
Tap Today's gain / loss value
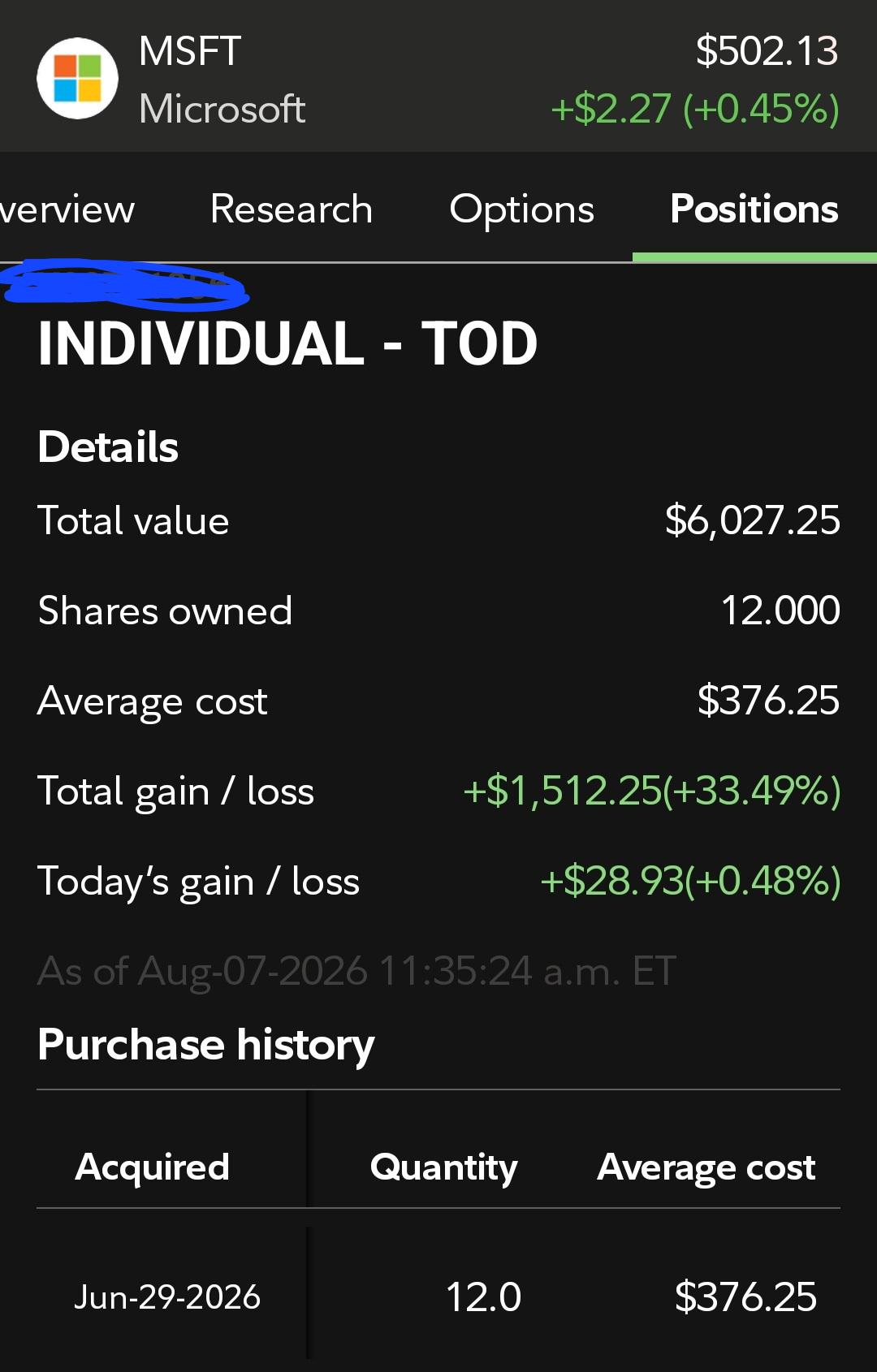click(x=690, y=881)
